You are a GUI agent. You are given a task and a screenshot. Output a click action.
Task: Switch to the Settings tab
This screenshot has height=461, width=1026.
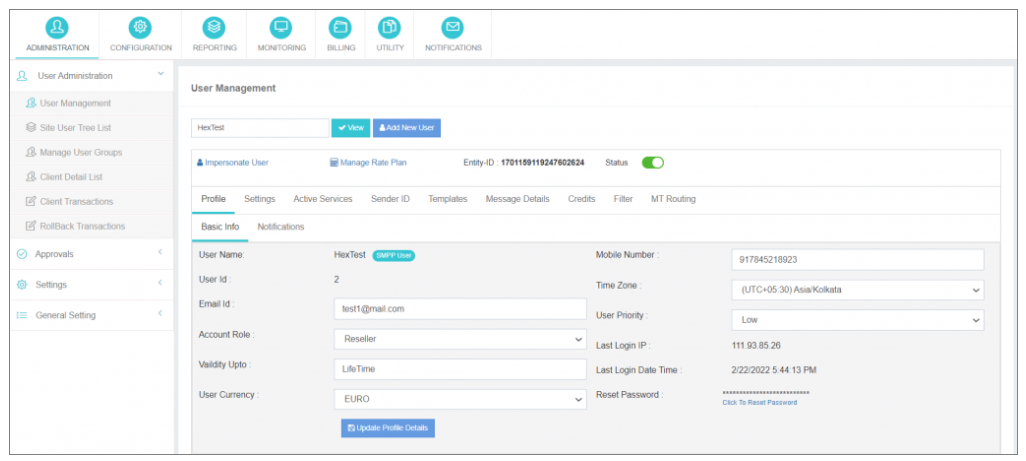(260, 199)
